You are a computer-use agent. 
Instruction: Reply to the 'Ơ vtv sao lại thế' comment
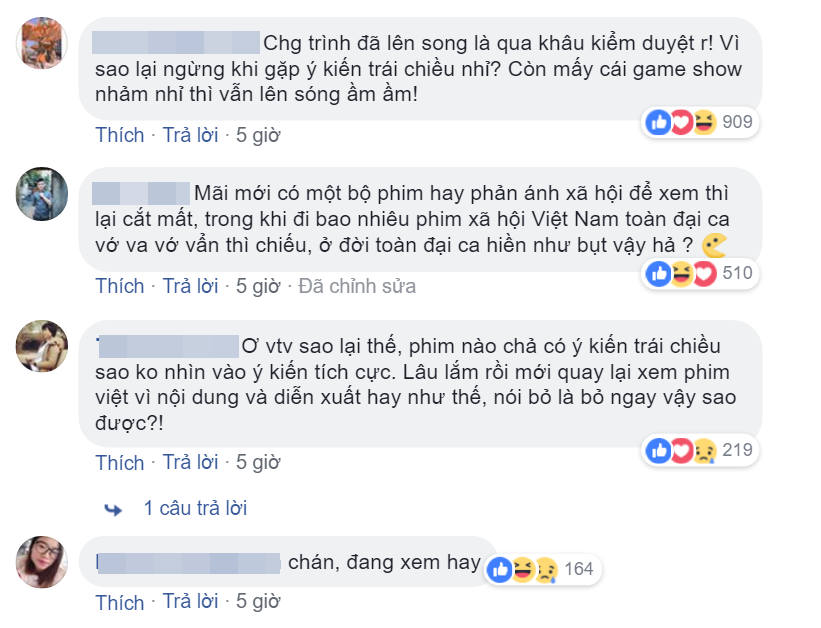point(190,463)
